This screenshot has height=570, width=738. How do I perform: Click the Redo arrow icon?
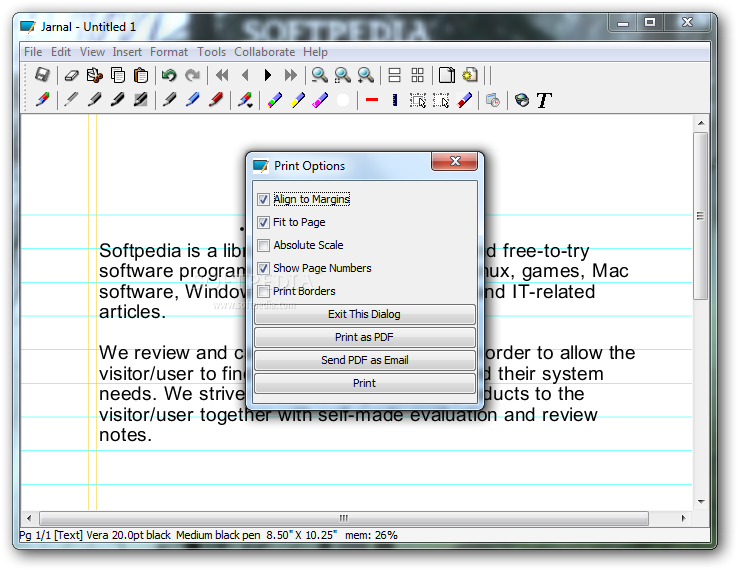[x=192, y=75]
